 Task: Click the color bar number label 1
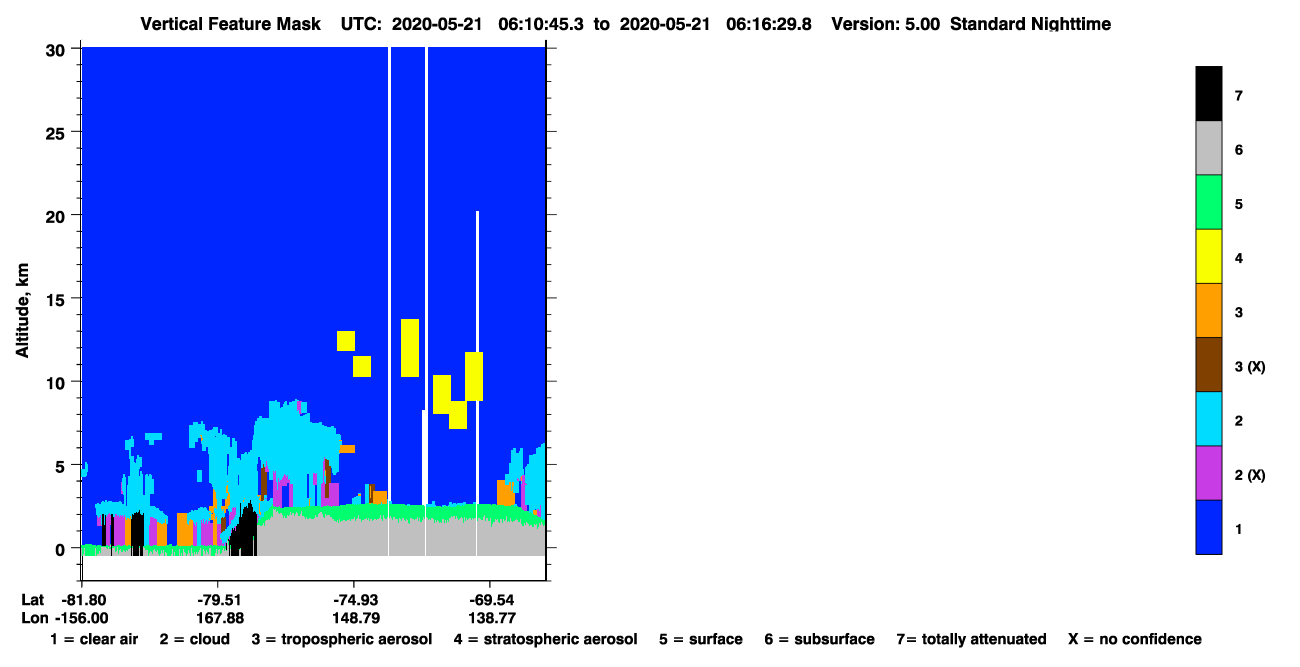pyautogui.click(x=1239, y=529)
